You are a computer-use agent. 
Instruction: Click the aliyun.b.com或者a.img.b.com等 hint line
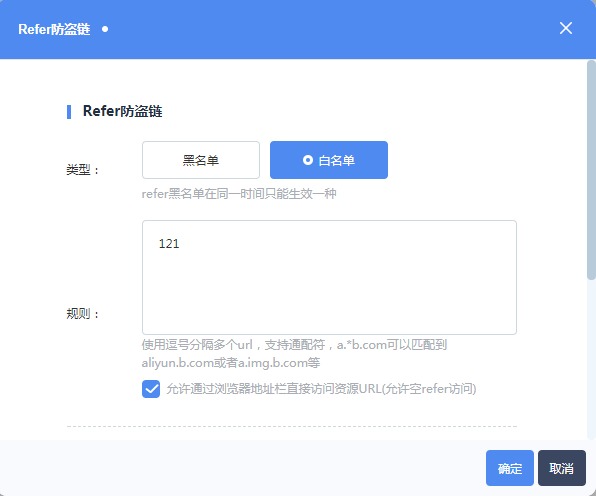pos(231,363)
